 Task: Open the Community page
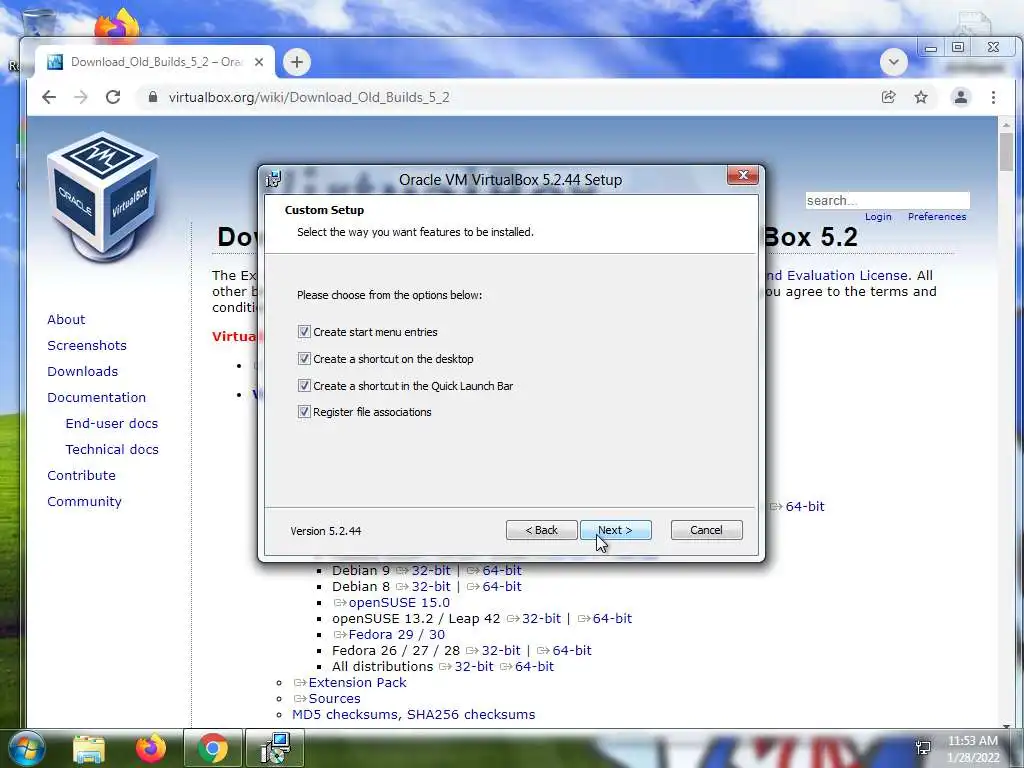point(84,502)
